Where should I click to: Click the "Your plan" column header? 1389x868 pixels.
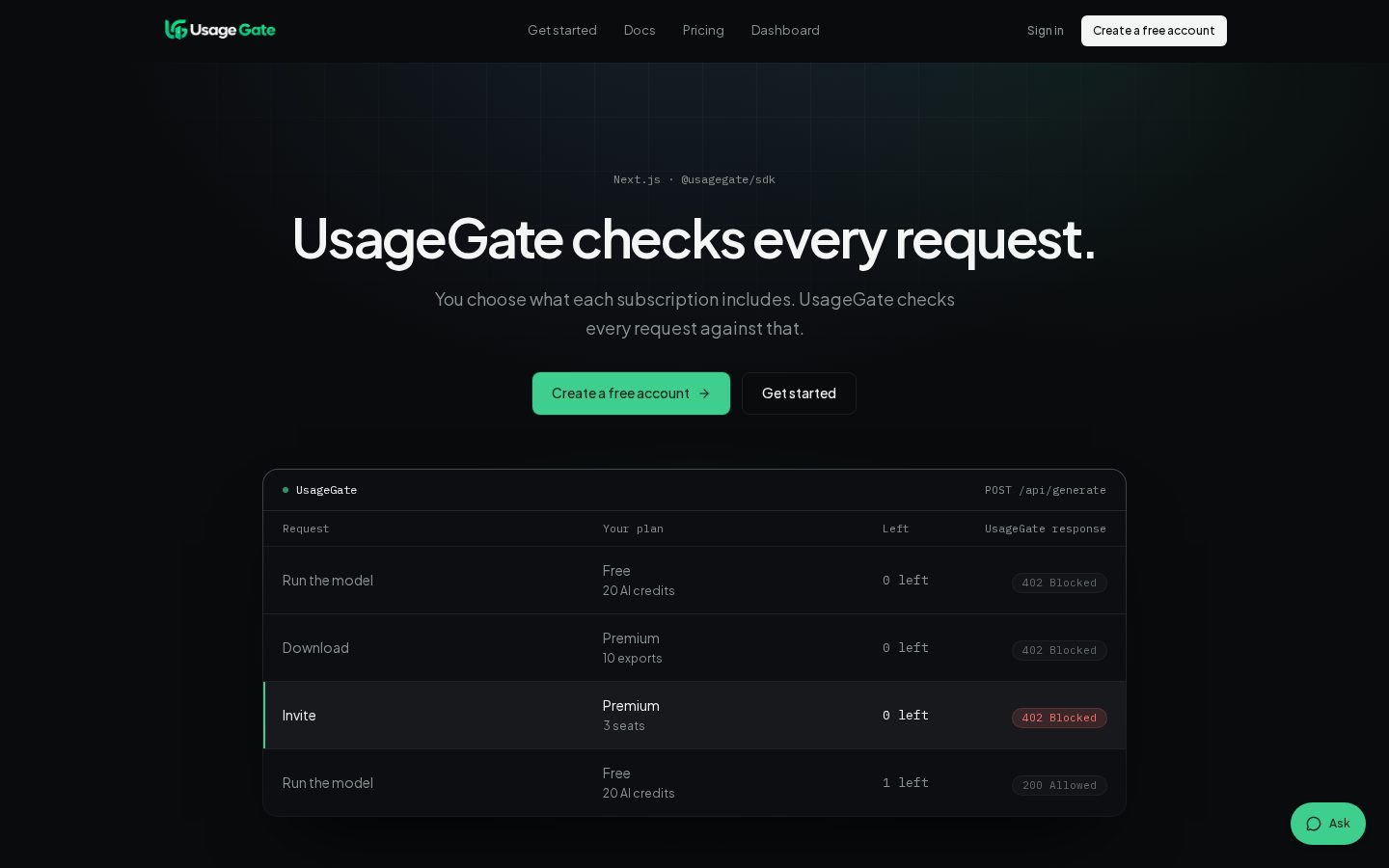pos(633,529)
